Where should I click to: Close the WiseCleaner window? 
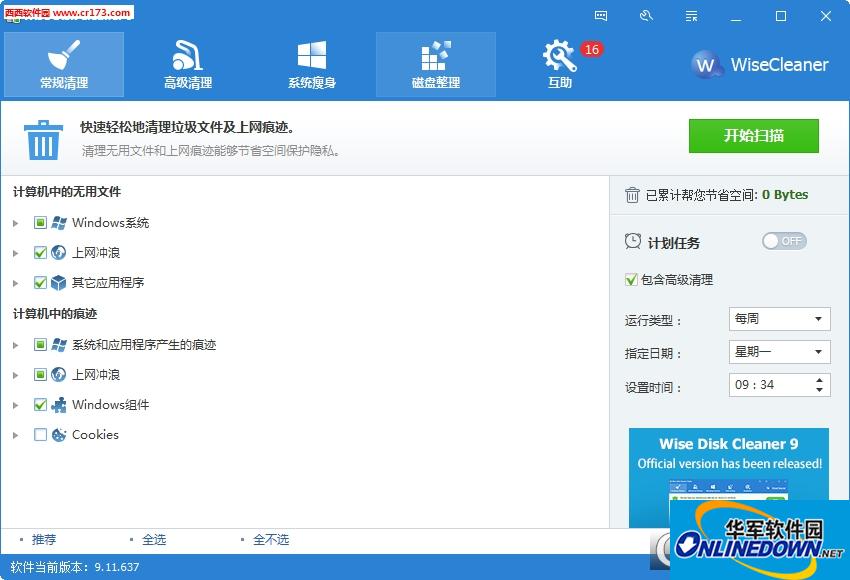tap(826, 16)
